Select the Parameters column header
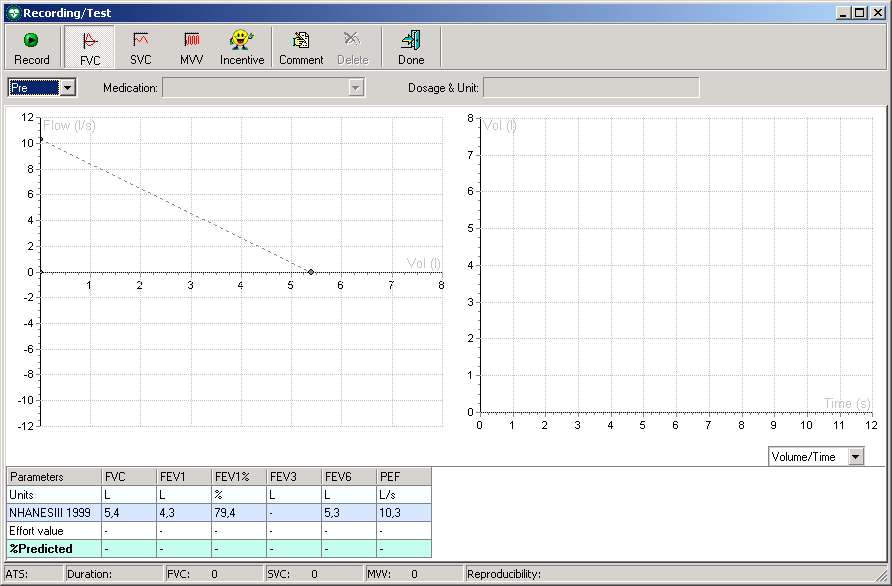This screenshot has width=892, height=586. coord(54,477)
